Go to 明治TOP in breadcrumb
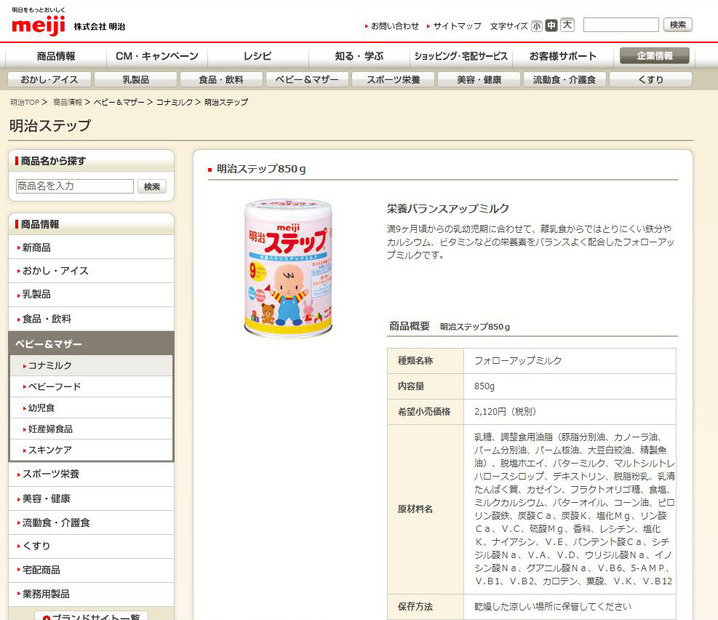The height and width of the screenshot is (620, 718). [x=25, y=102]
